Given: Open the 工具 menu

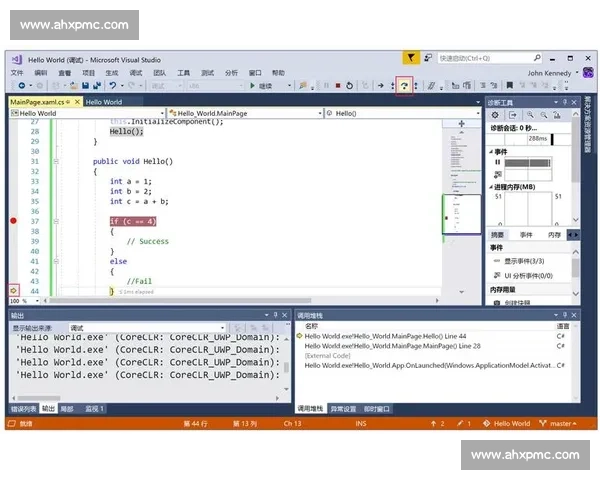Looking at the screenshot, I should click(183, 73).
